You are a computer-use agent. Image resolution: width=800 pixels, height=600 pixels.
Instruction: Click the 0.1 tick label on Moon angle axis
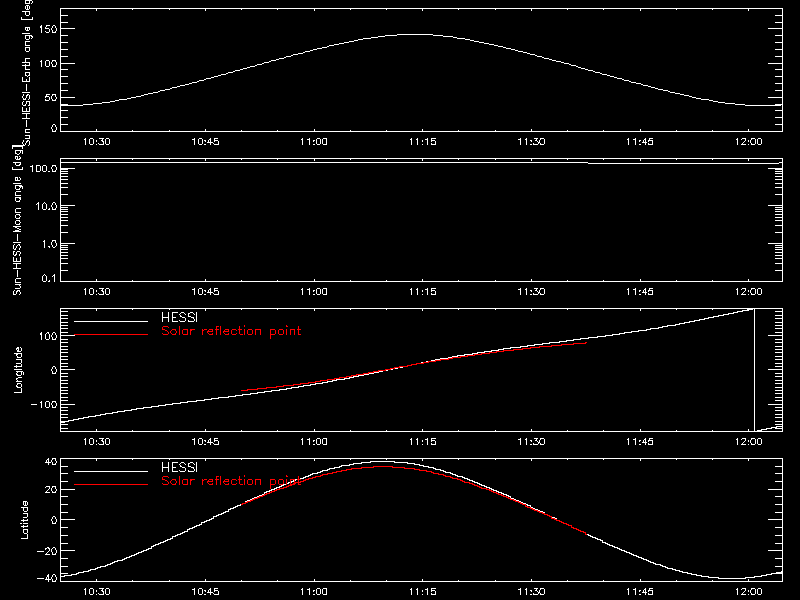click(x=49, y=278)
